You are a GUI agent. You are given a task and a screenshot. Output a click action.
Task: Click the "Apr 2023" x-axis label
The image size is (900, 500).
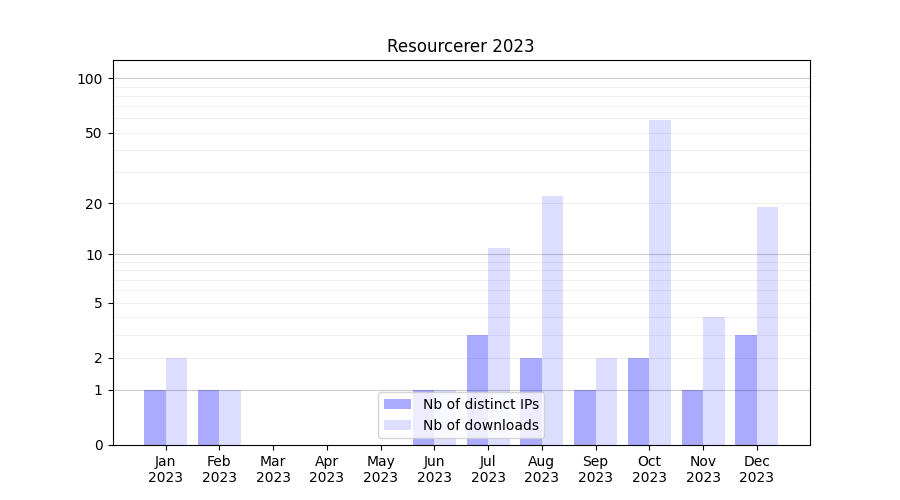[x=327, y=469]
